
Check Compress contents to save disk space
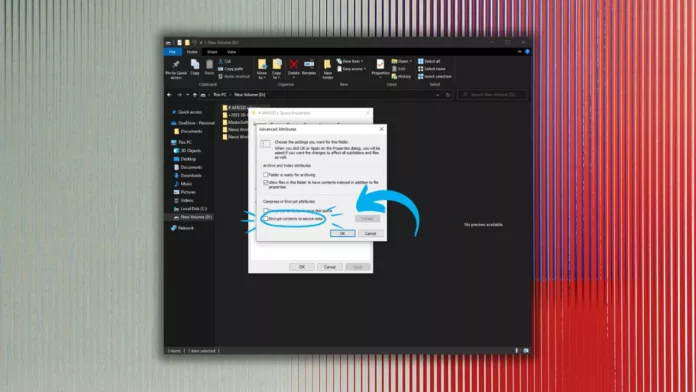266,211
